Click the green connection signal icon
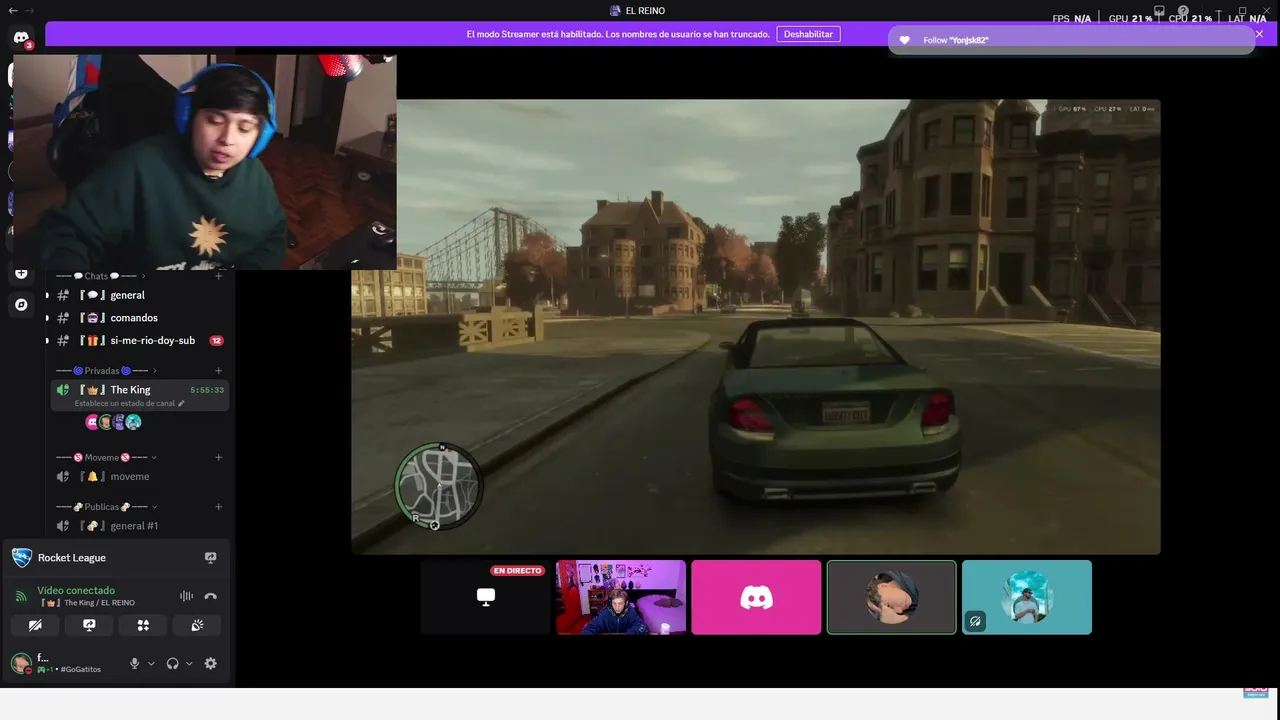 (20, 596)
